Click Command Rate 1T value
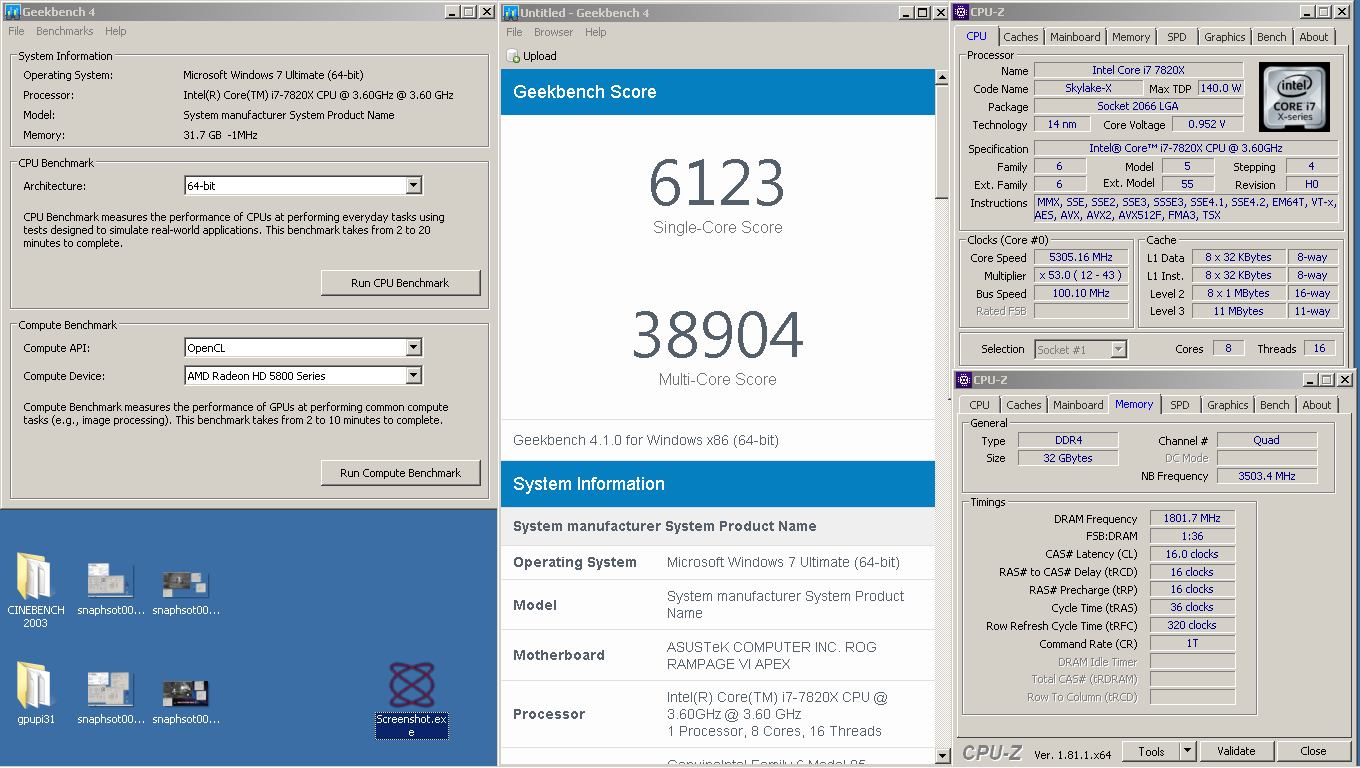Image resolution: width=1360 pixels, height=768 pixels. click(1192, 644)
